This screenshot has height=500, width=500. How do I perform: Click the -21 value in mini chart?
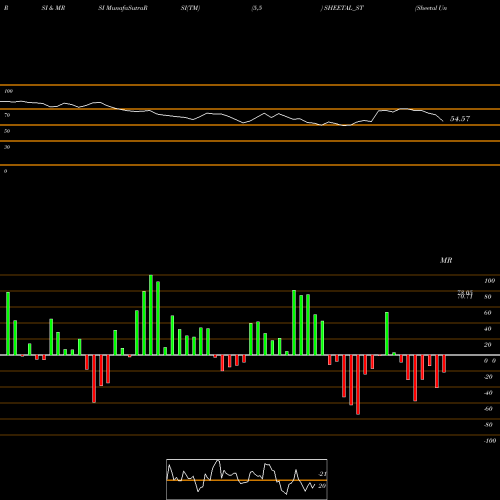coord(322,474)
